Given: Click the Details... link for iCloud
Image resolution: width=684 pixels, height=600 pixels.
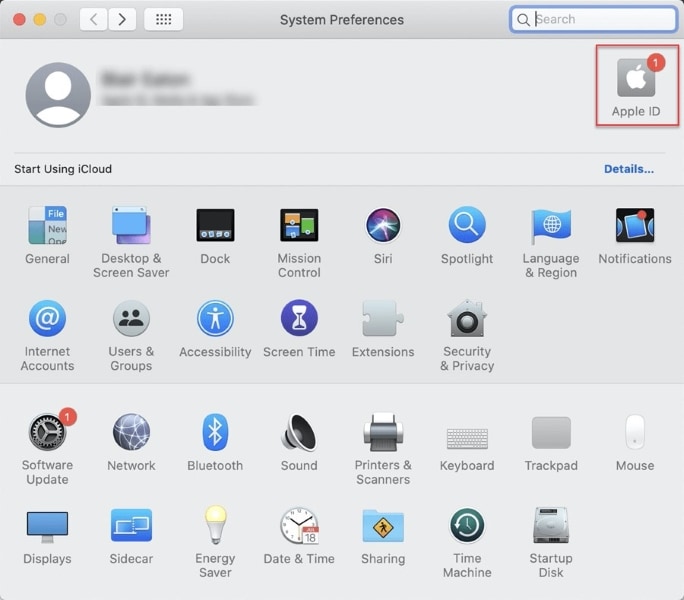Looking at the screenshot, I should pyautogui.click(x=629, y=169).
